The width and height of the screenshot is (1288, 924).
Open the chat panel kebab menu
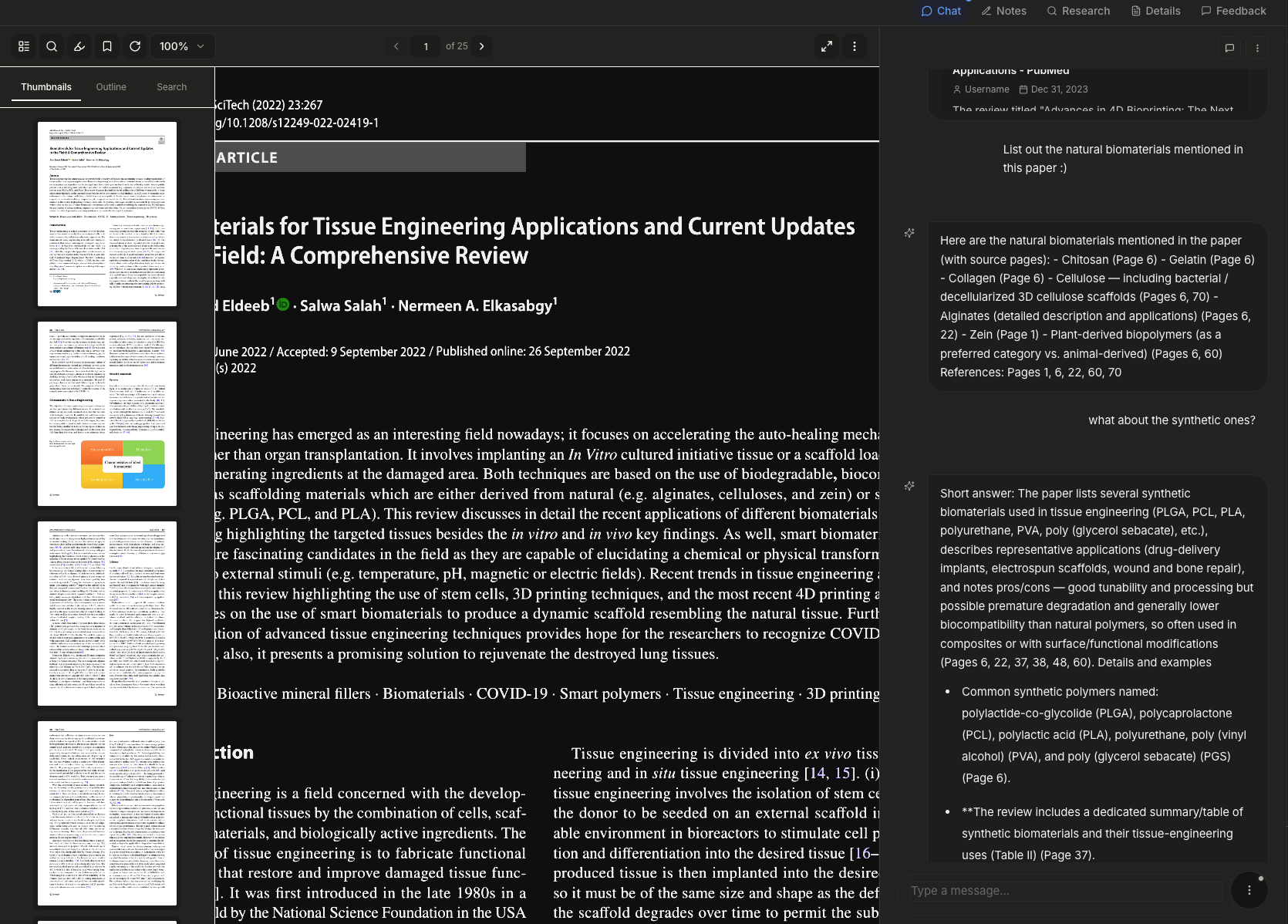click(x=1257, y=48)
